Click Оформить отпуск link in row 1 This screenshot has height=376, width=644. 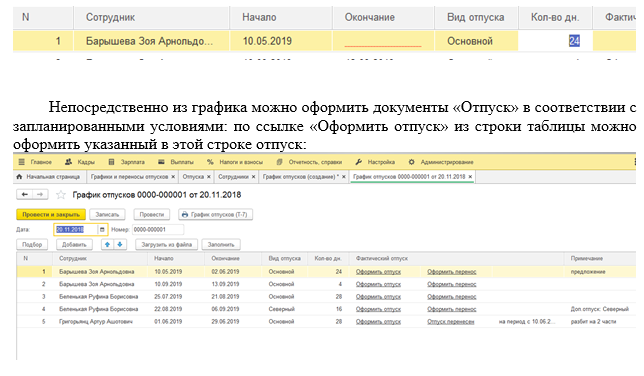378,272
